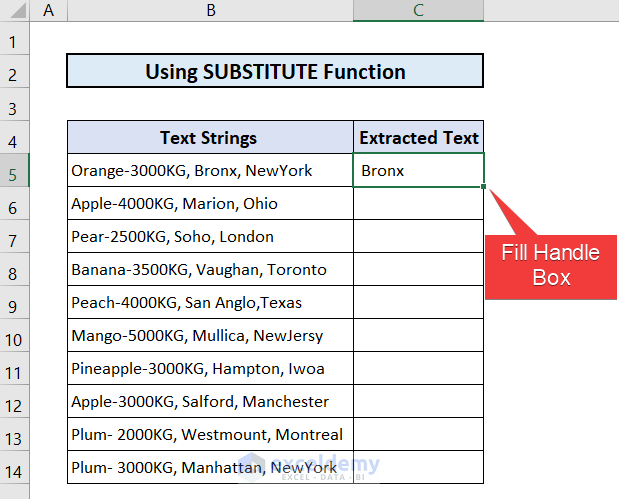This screenshot has height=499, width=619.
Task: Click cell C5 containing Bronx
Action: tap(418, 171)
